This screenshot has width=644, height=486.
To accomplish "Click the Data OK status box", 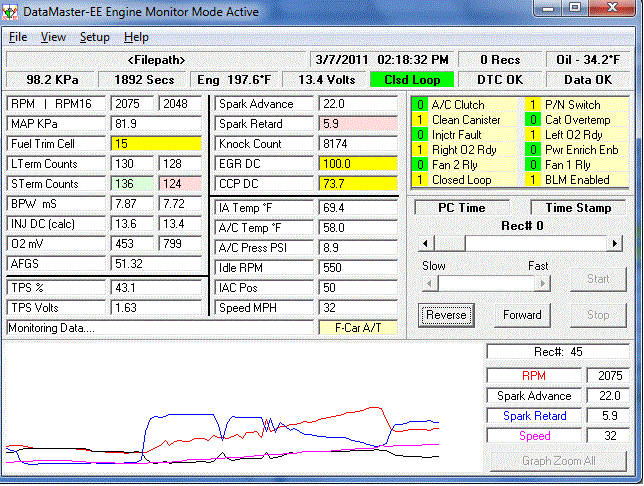I will pyautogui.click(x=588, y=80).
